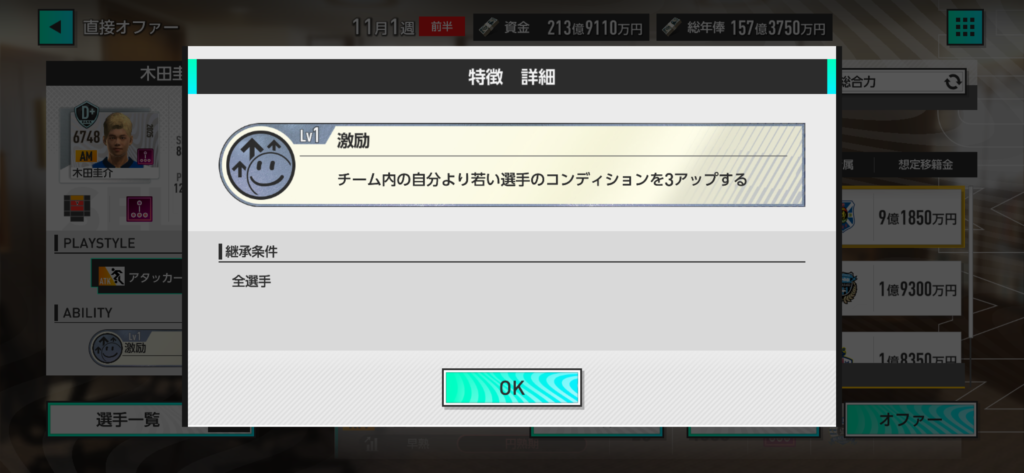Click the green オファー button

[910, 419]
